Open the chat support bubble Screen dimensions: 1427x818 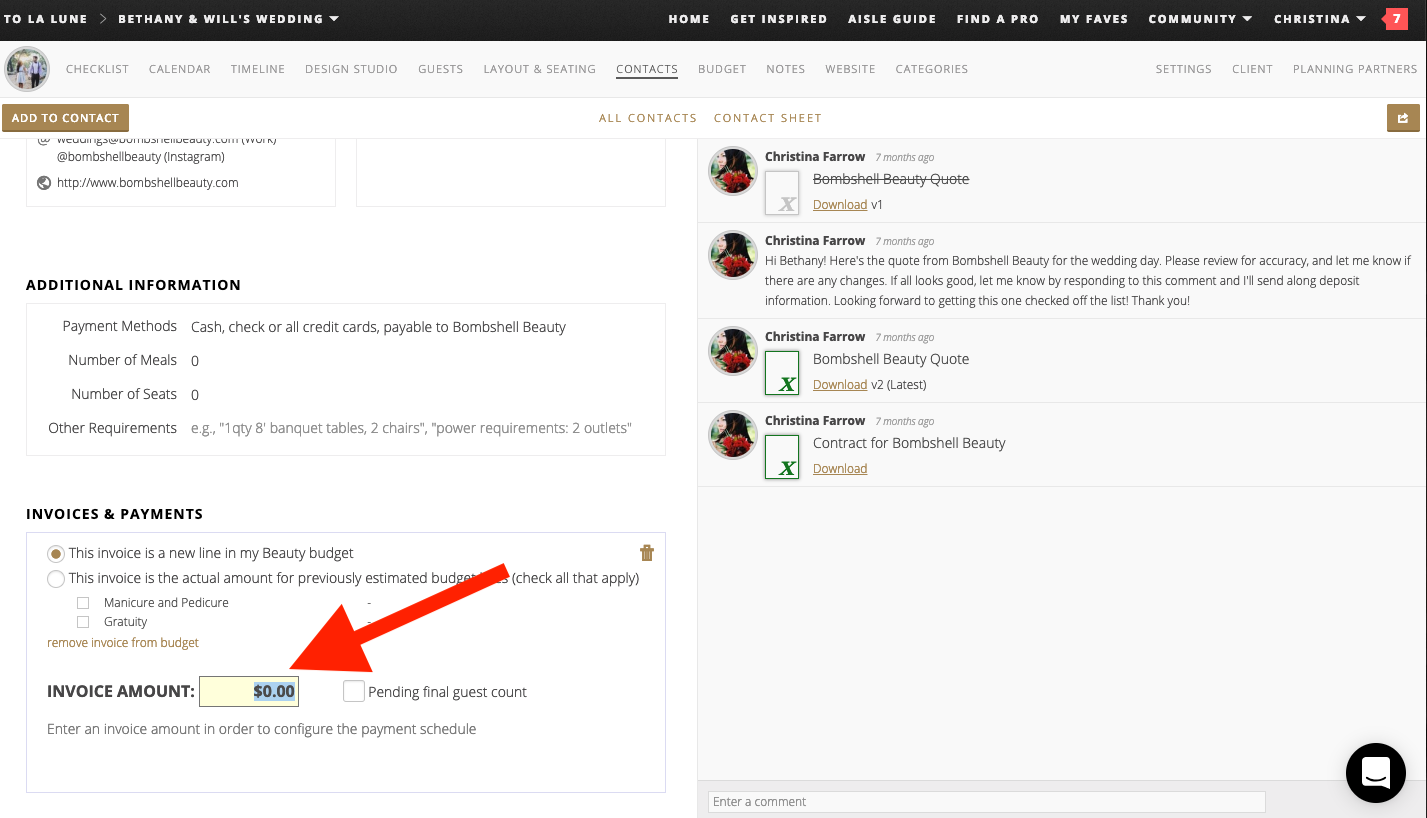pyautogui.click(x=1376, y=772)
